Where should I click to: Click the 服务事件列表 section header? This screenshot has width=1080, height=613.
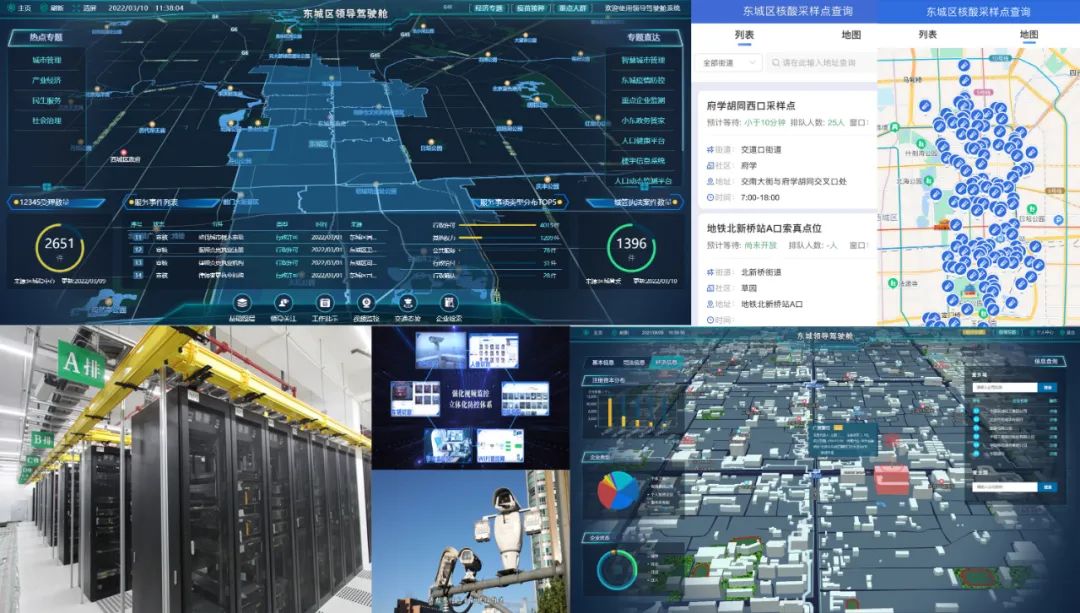tap(172, 202)
